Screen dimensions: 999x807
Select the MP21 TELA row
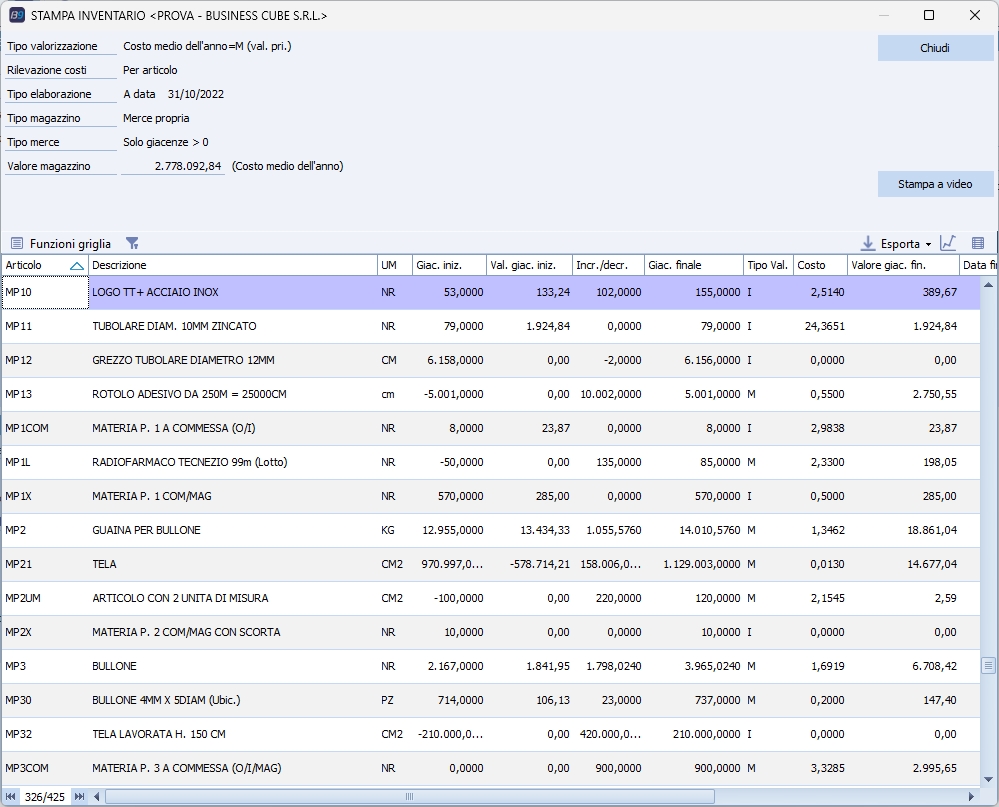tap(230, 564)
